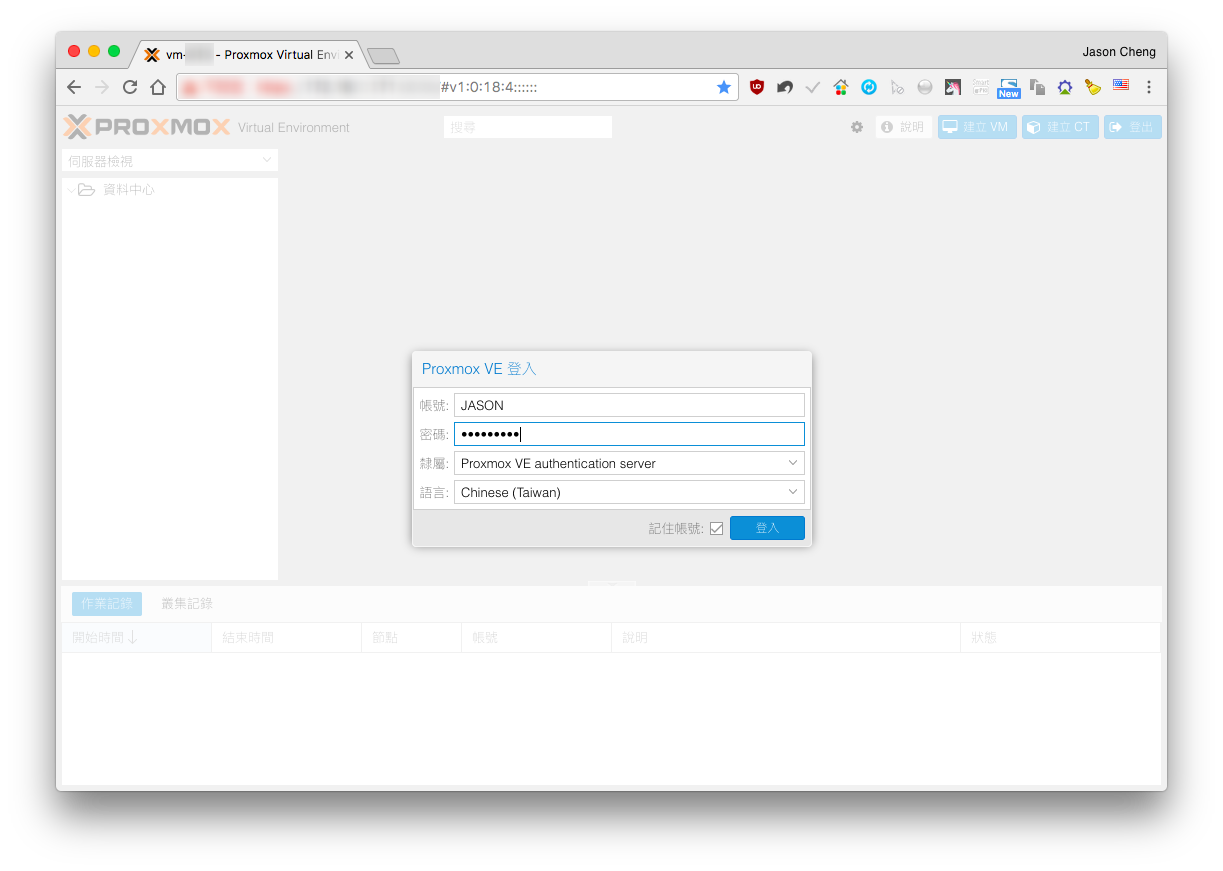1223x871 pixels.
Task: Reload the Proxmox page
Action: pyautogui.click(x=130, y=87)
